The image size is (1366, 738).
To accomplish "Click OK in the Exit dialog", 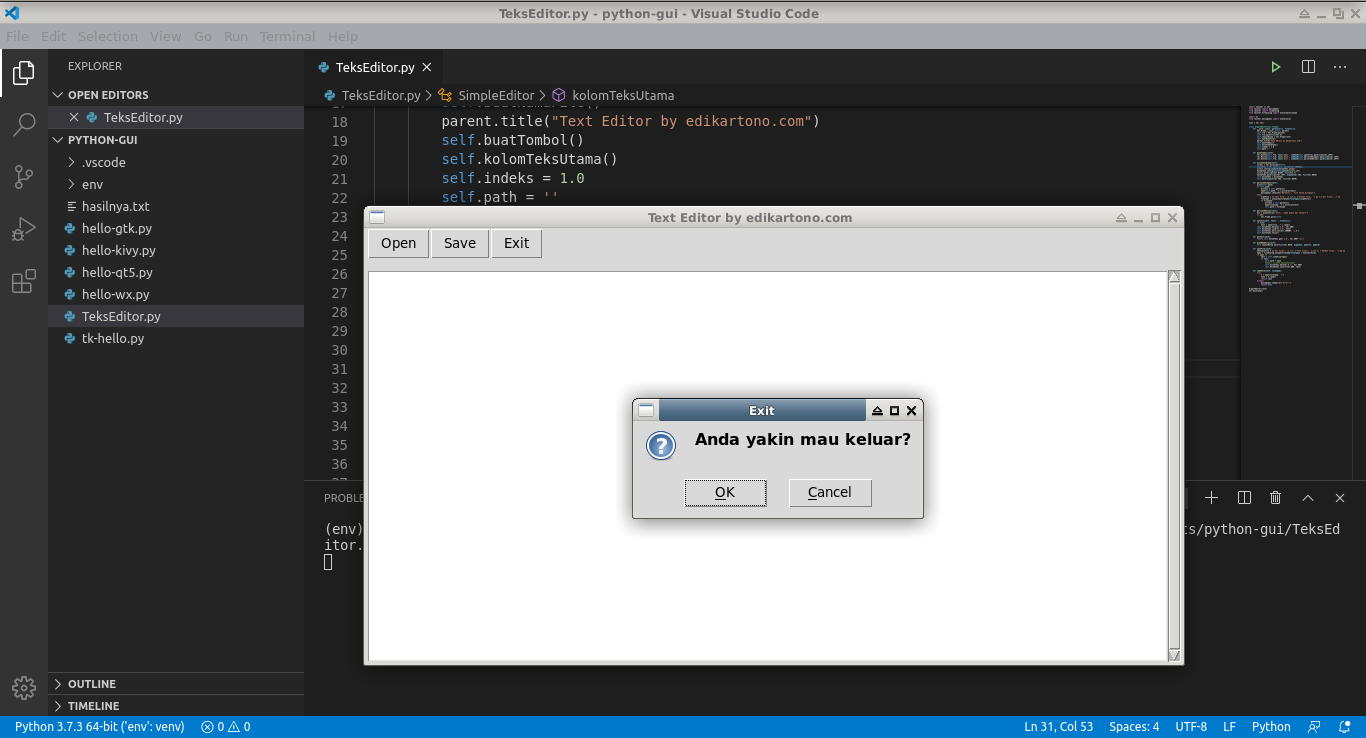I will (x=725, y=492).
